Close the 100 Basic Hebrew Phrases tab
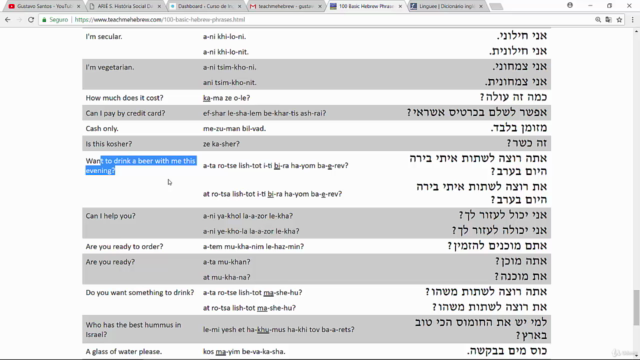The height and width of the screenshot is (360, 640). [400, 7]
